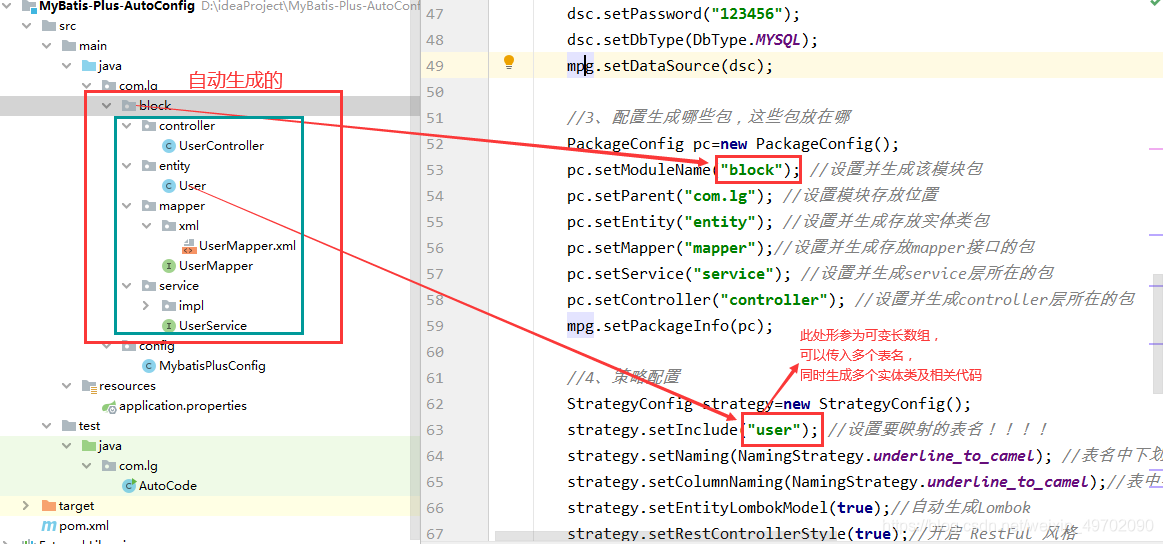Expand the target folder arrow
1163x544 pixels.
[26, 505]
